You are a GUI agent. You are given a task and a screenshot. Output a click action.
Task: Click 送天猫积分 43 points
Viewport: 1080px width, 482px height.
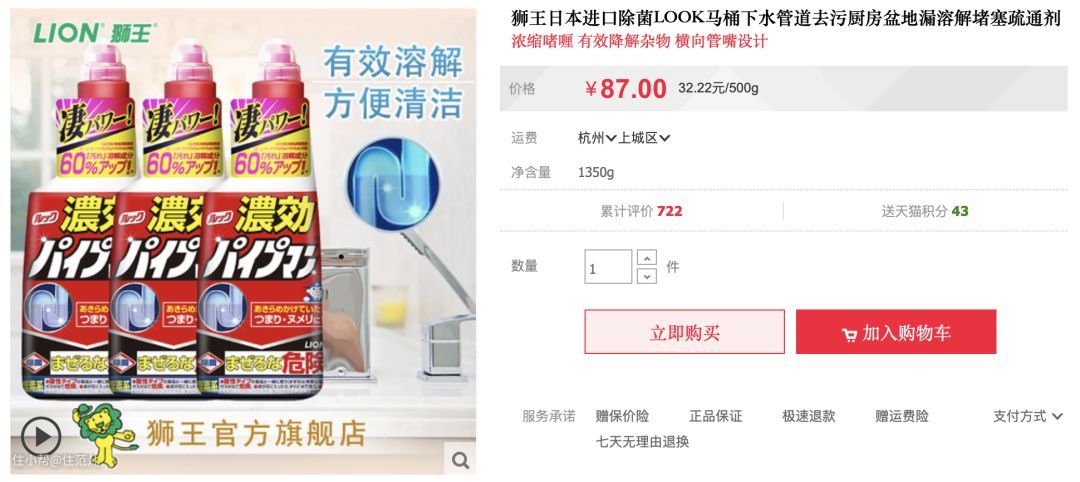click(x=925, y=211)
